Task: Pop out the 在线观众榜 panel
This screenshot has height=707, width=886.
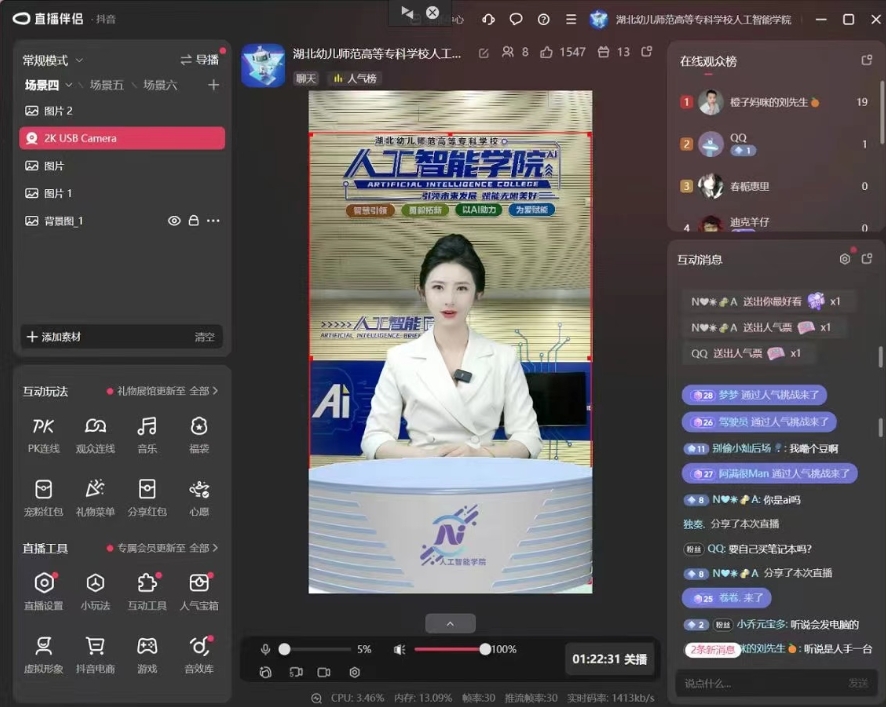Action: click(x=866, y=60)
